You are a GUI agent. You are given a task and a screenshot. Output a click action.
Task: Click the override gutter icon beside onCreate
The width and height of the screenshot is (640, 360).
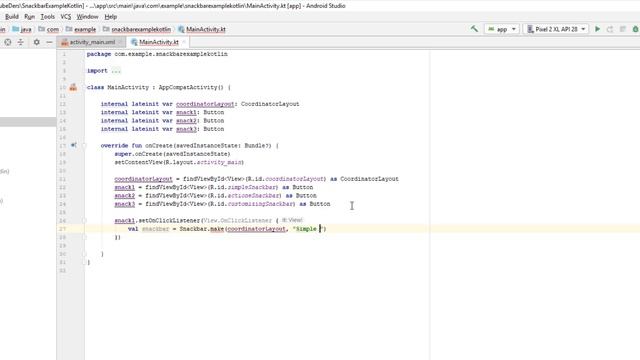(x=73, y=145)
